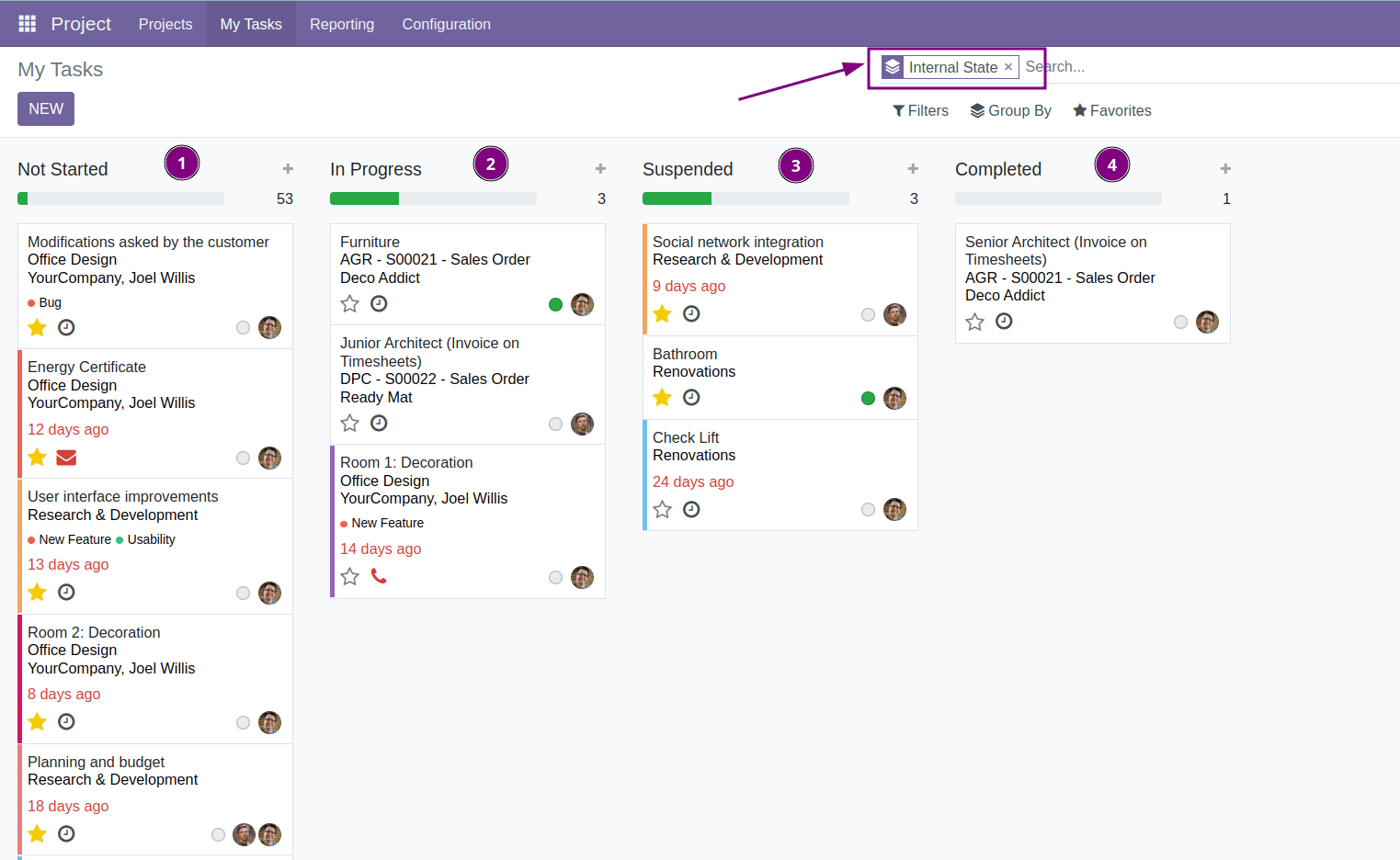This screenshot has width=1400, height=860.
Task: Click the clock activity icon on Furniture card
Action: (379, 303)
